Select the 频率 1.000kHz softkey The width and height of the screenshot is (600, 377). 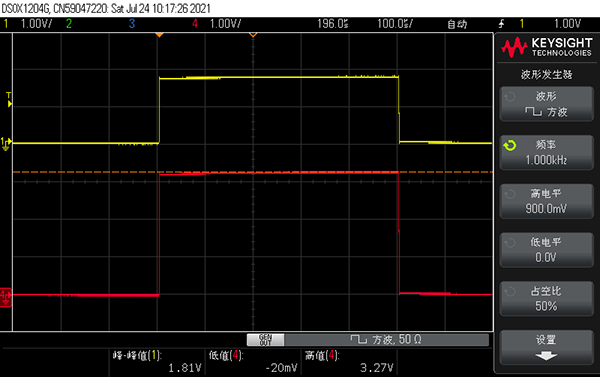(546, 152)
